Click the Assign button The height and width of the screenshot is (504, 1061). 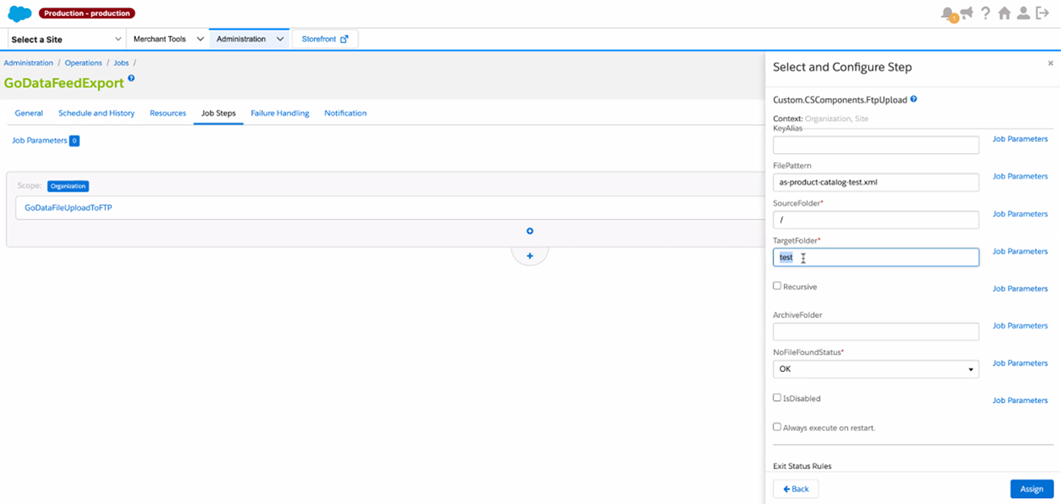(x=1032, y=489)
